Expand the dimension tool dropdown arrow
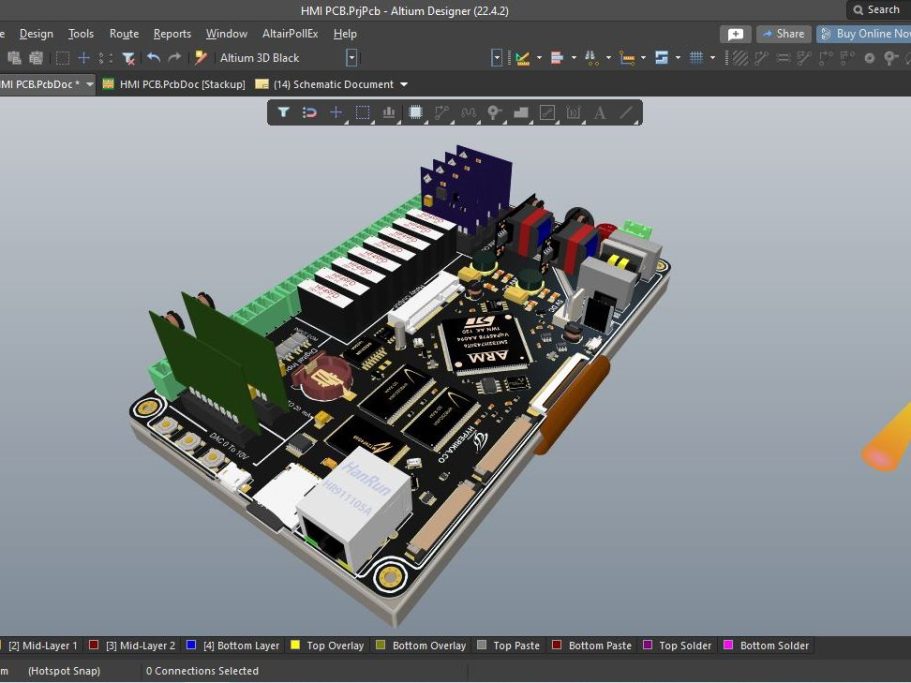911x683 pixels. [539, 57]
